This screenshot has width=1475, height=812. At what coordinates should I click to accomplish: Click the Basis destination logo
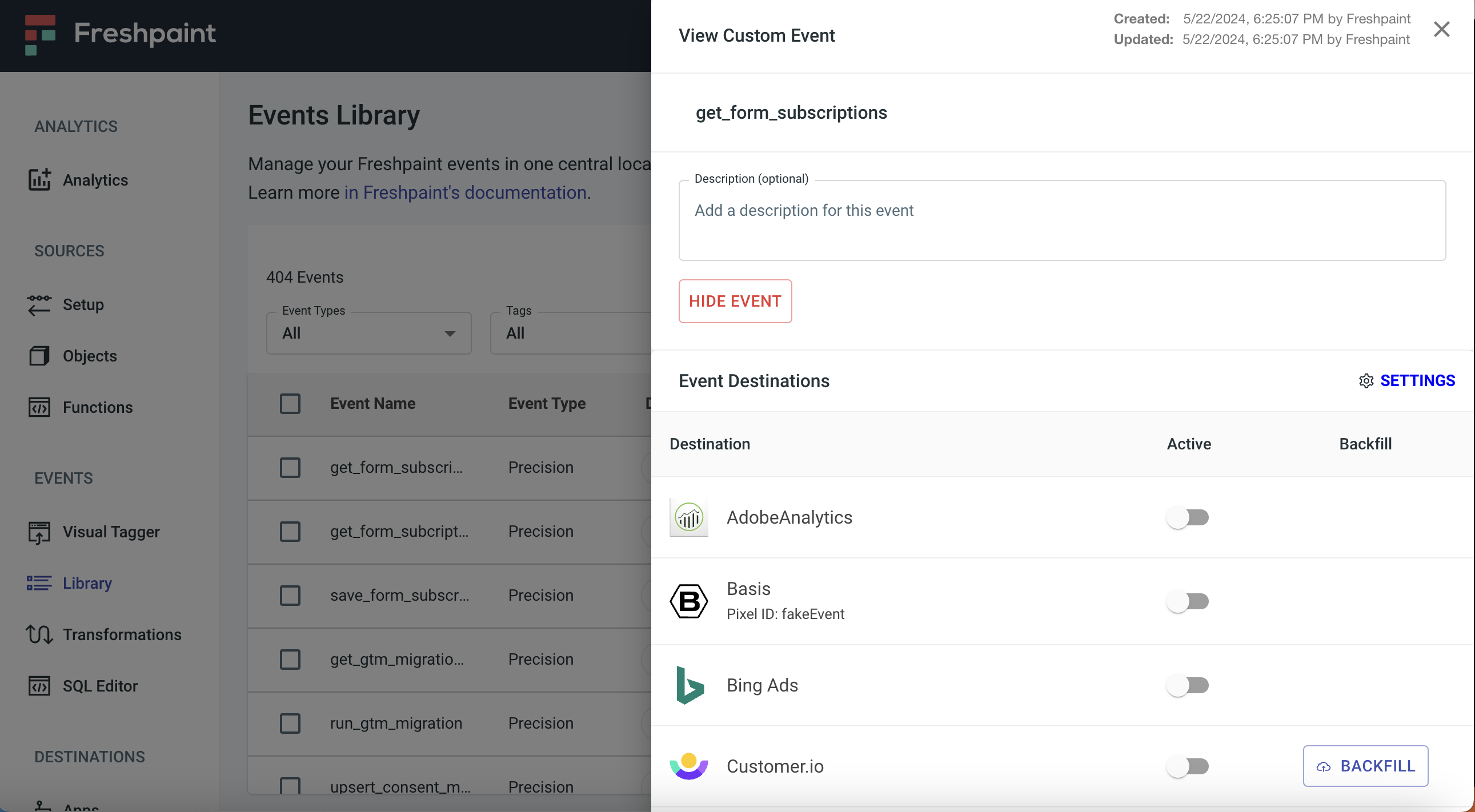pos(689,601)
